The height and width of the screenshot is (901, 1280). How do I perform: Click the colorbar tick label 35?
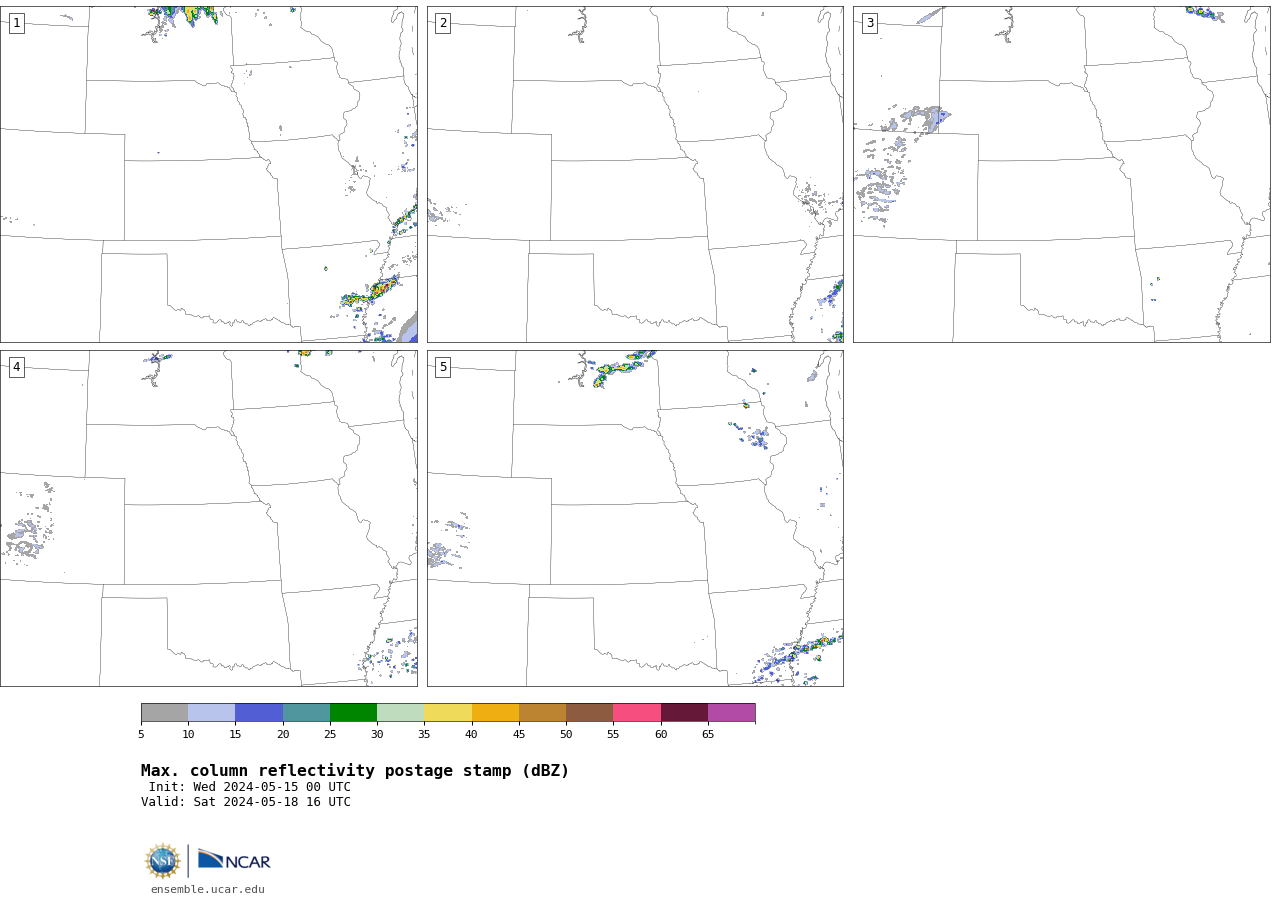424,735
